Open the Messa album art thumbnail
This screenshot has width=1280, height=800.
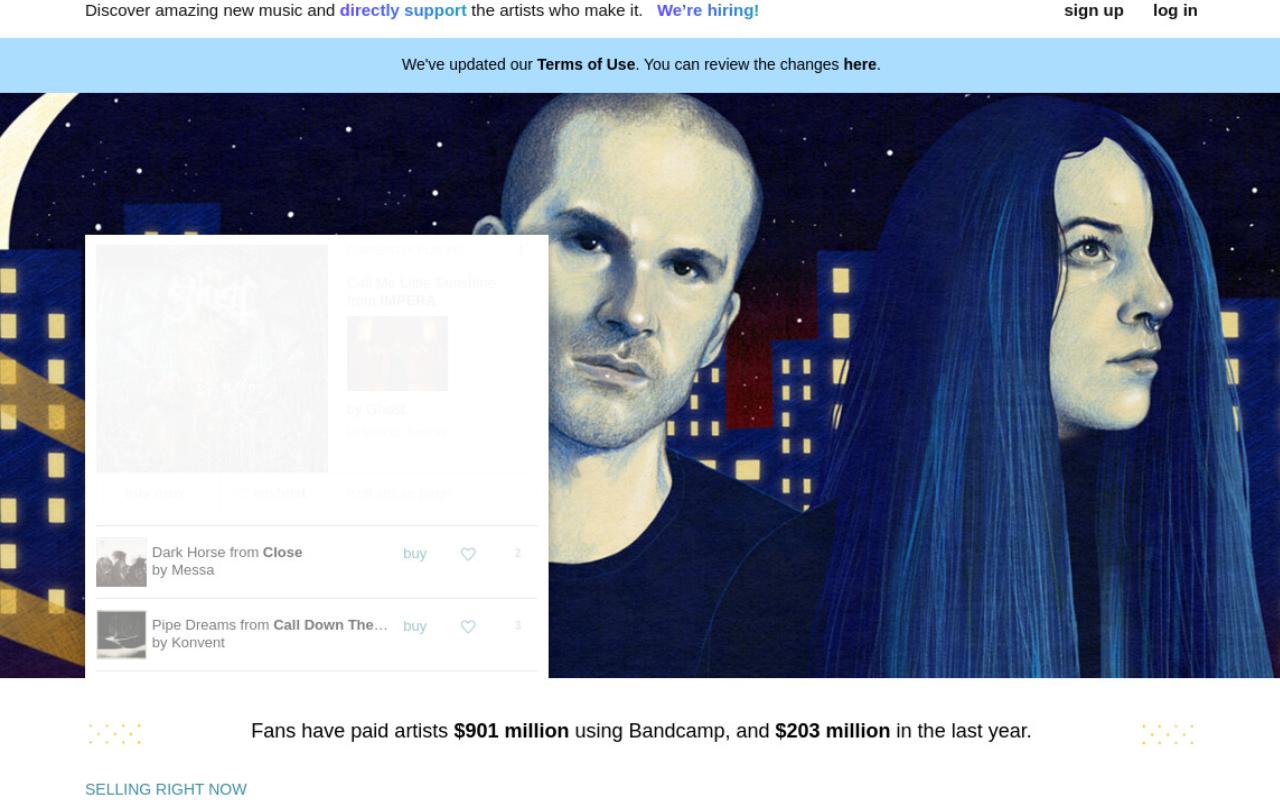(121, 562)
